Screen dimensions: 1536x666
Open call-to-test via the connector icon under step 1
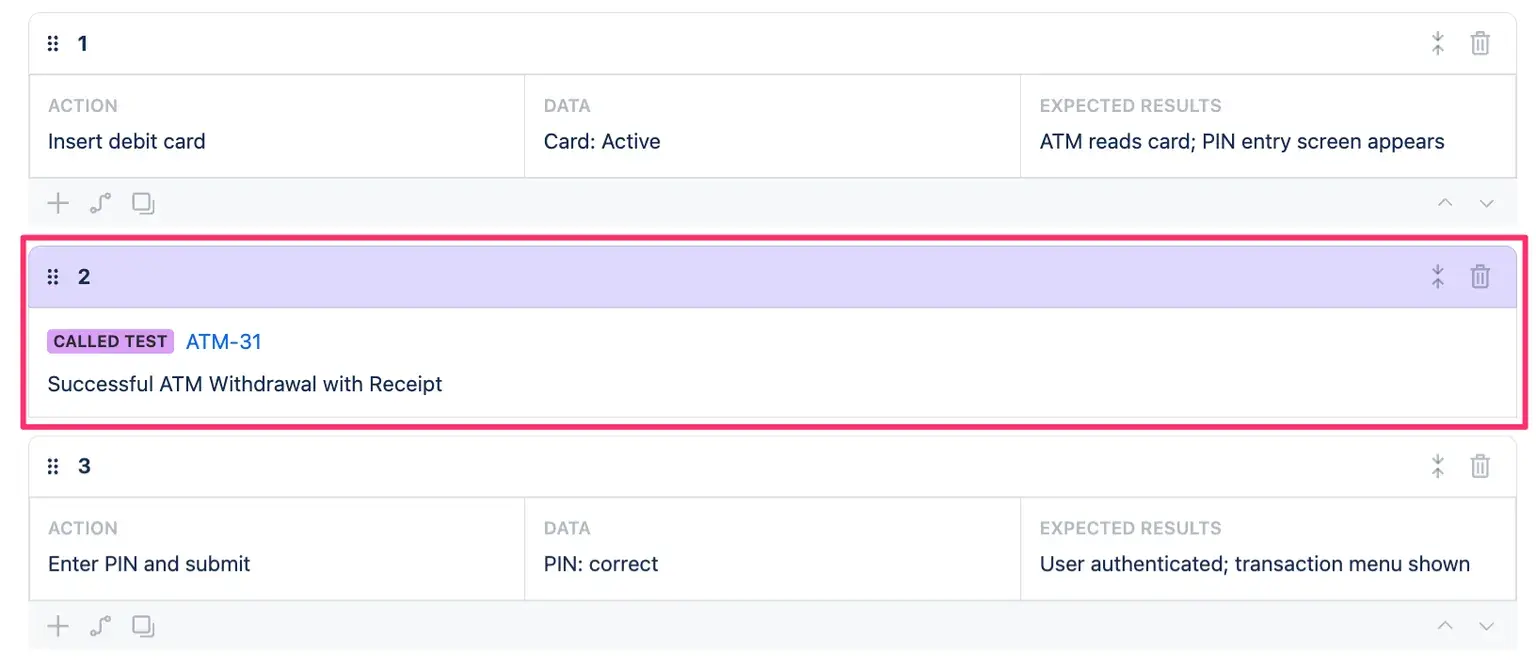pos(100,203)
